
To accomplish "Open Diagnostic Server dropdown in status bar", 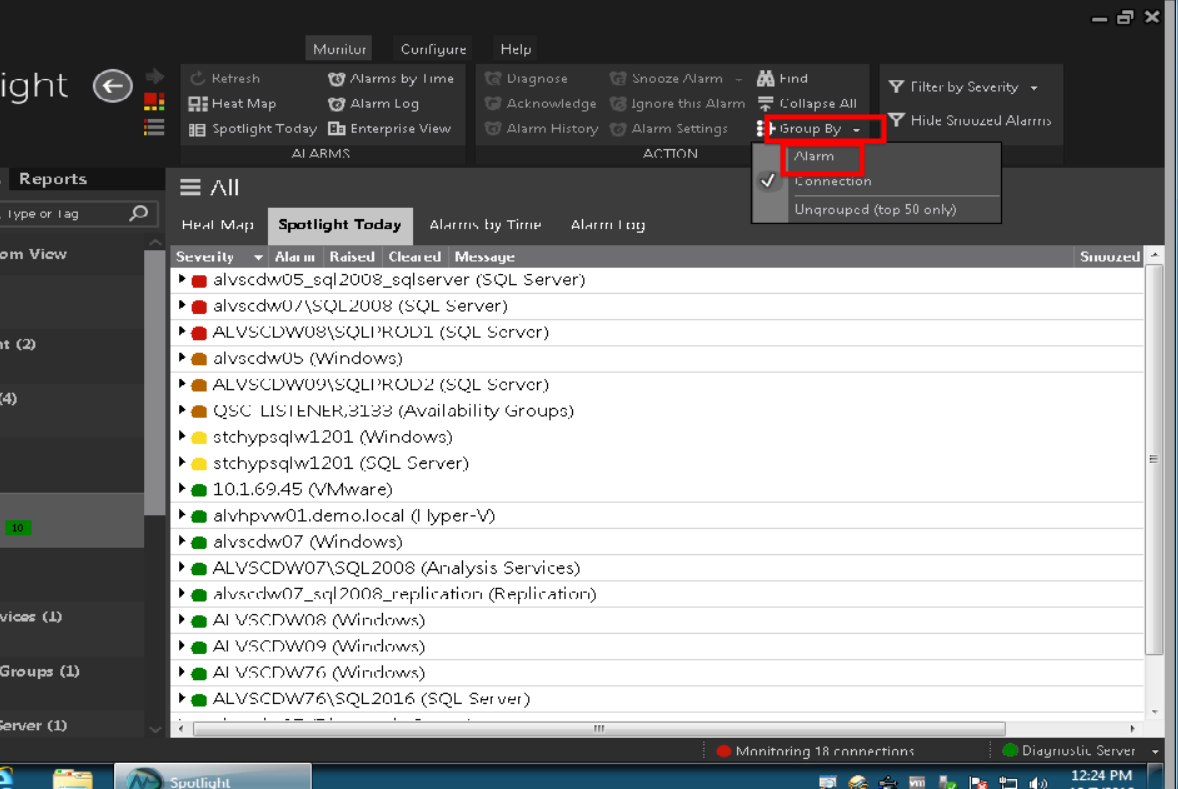I will [1155, 751].
